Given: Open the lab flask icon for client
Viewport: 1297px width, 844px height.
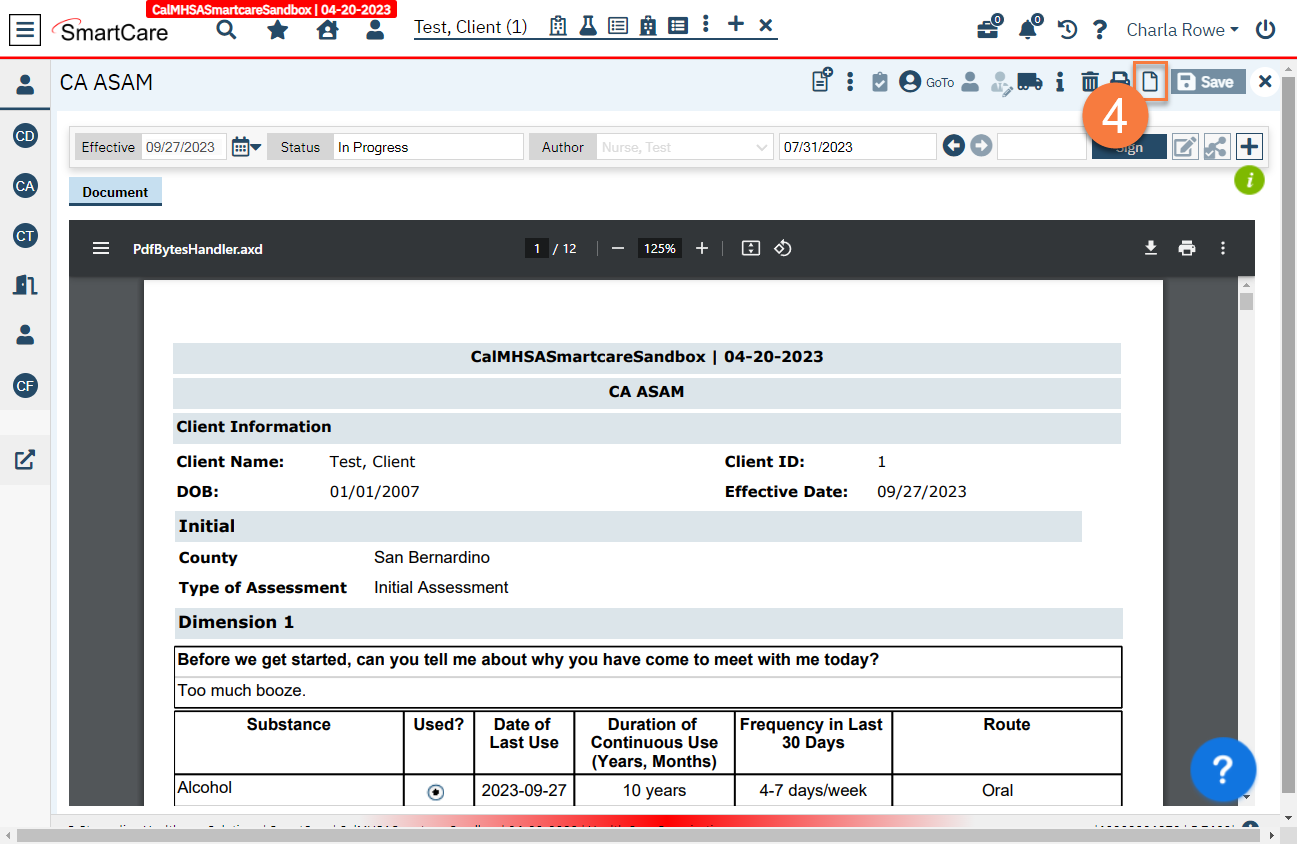Looking at the screenshot, I should point(588,26).
